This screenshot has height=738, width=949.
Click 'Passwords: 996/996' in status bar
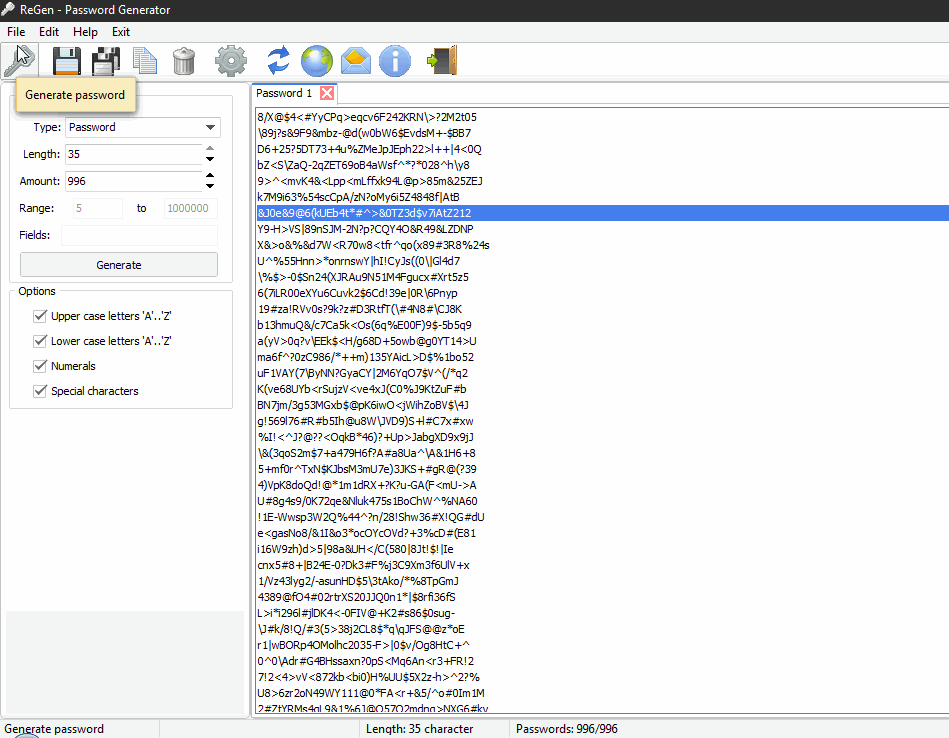pyautogui.click(x=566, y=729)
